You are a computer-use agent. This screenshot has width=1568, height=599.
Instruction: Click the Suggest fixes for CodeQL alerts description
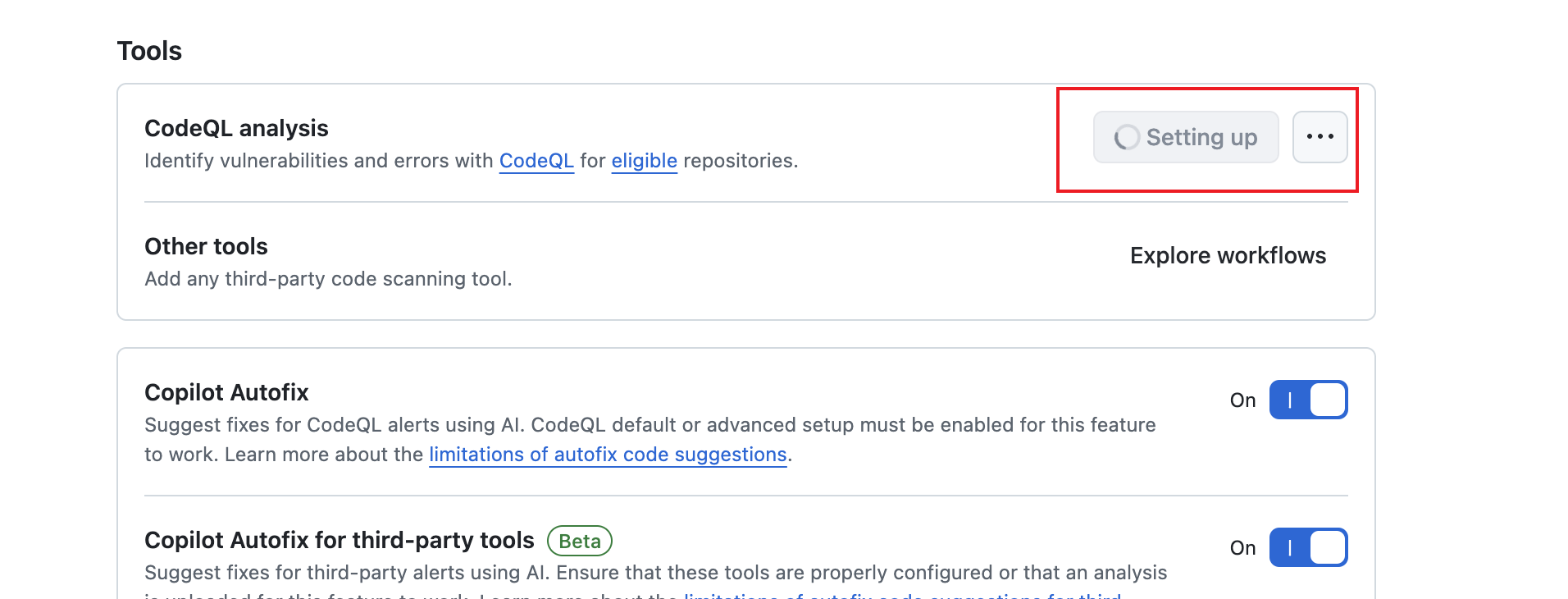650,425
